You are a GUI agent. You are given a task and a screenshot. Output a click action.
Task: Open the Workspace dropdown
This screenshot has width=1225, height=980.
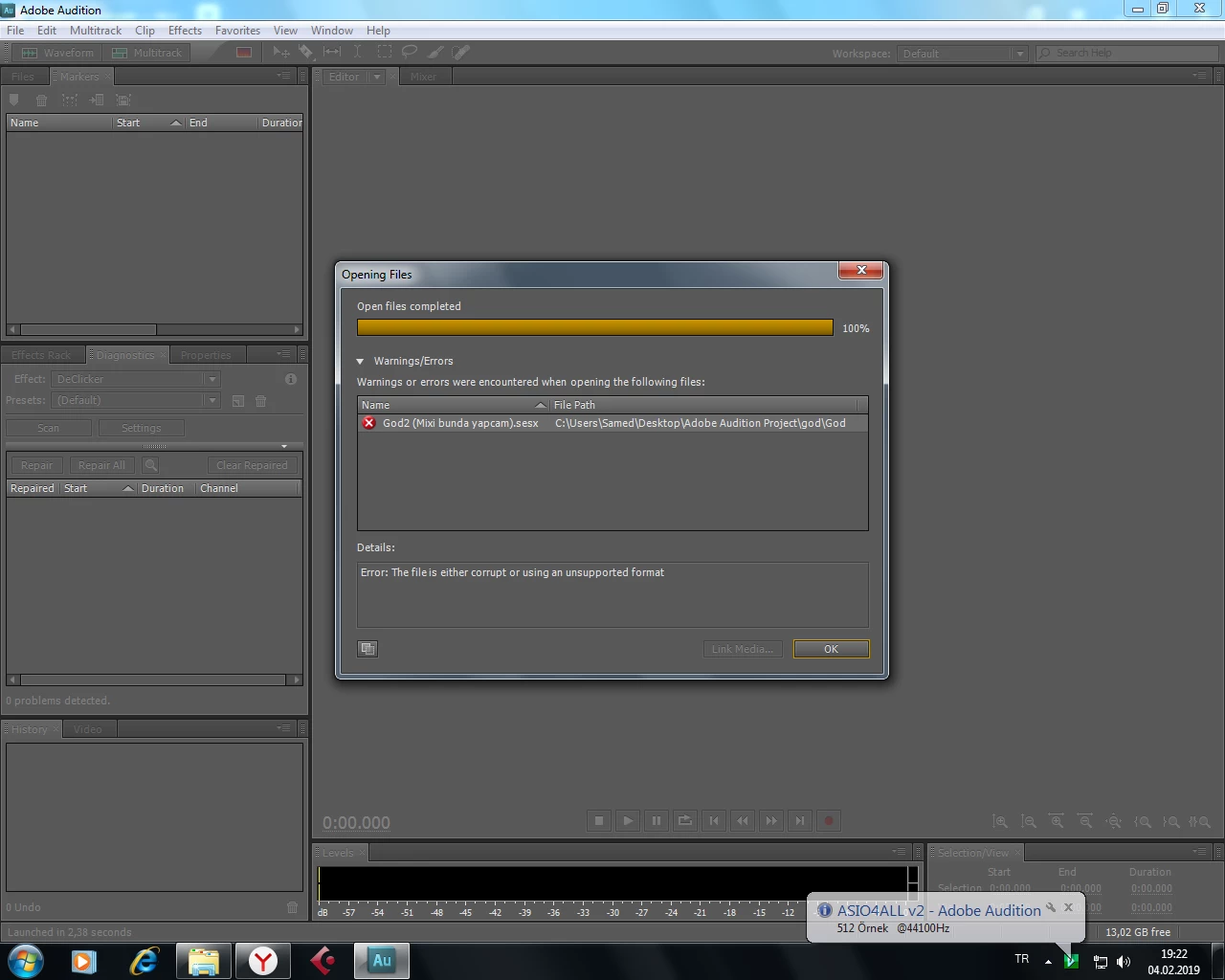[x=964, y=54]
